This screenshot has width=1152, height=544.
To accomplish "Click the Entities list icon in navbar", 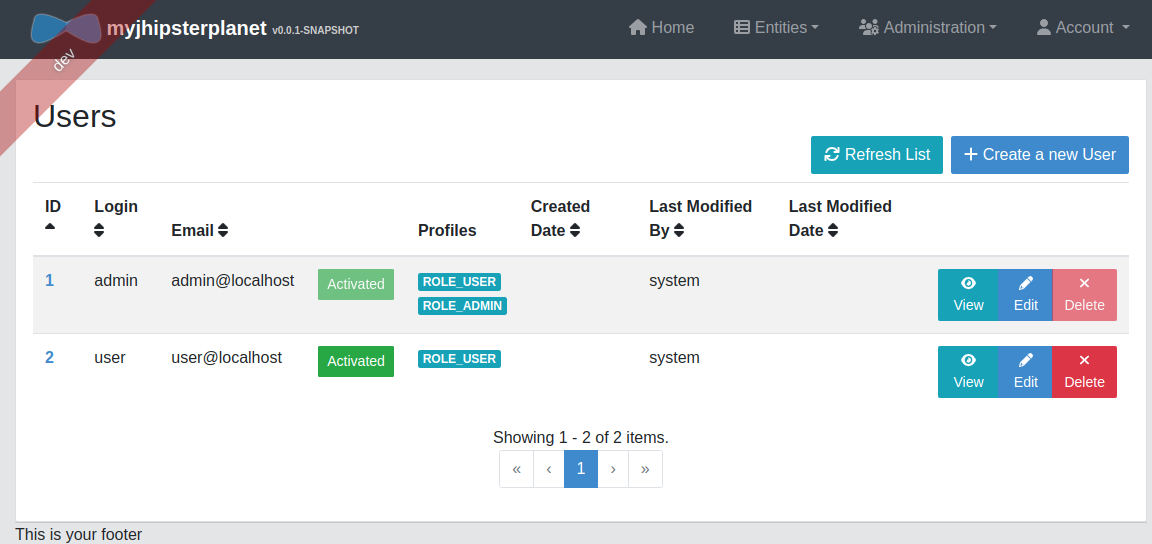I will 742,28.
